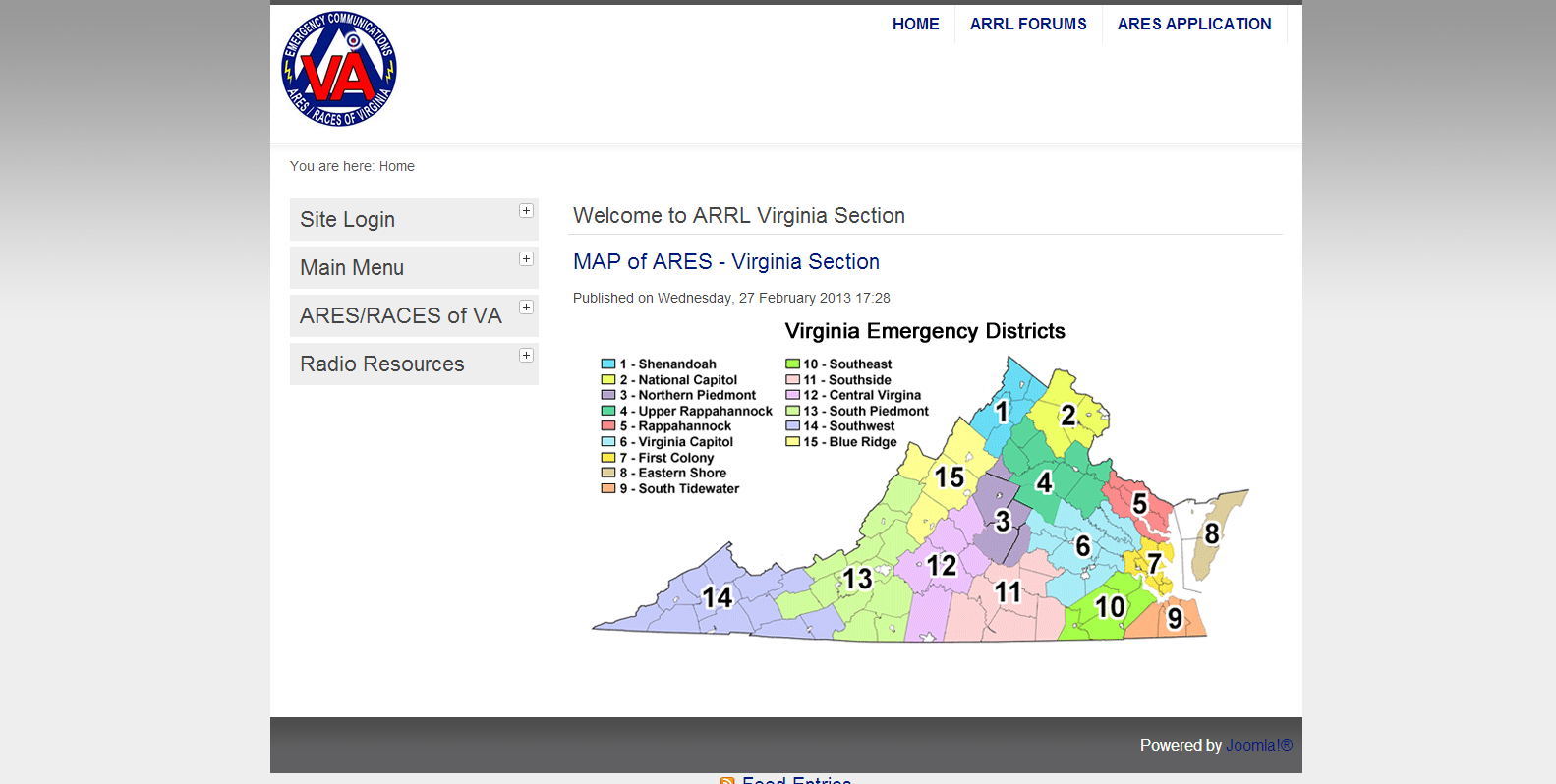Click the Home breadcrumb text

click(x=397, y=166)
